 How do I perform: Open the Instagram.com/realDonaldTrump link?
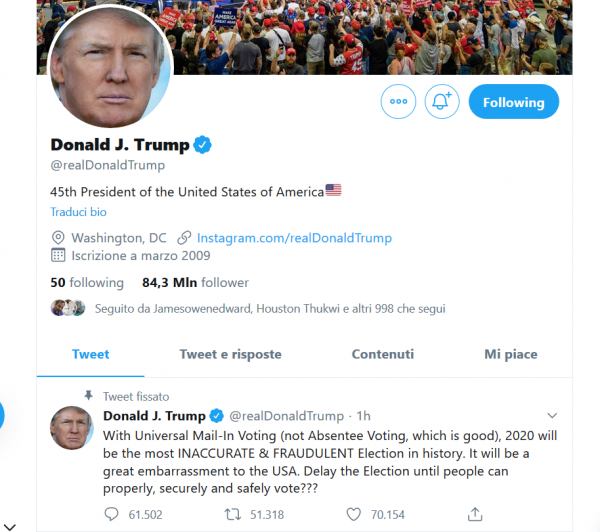pos(294,238)
